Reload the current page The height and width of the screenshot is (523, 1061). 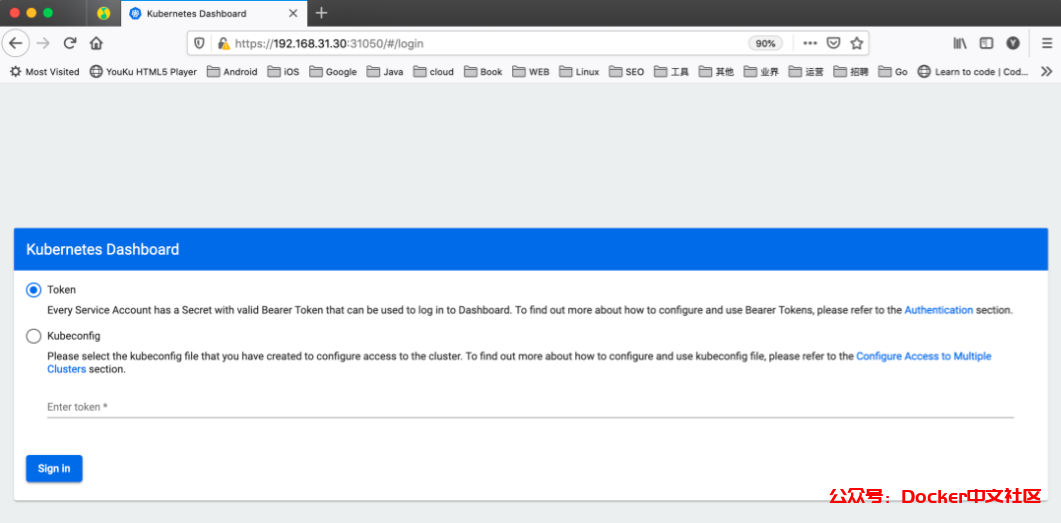[70, 43]
